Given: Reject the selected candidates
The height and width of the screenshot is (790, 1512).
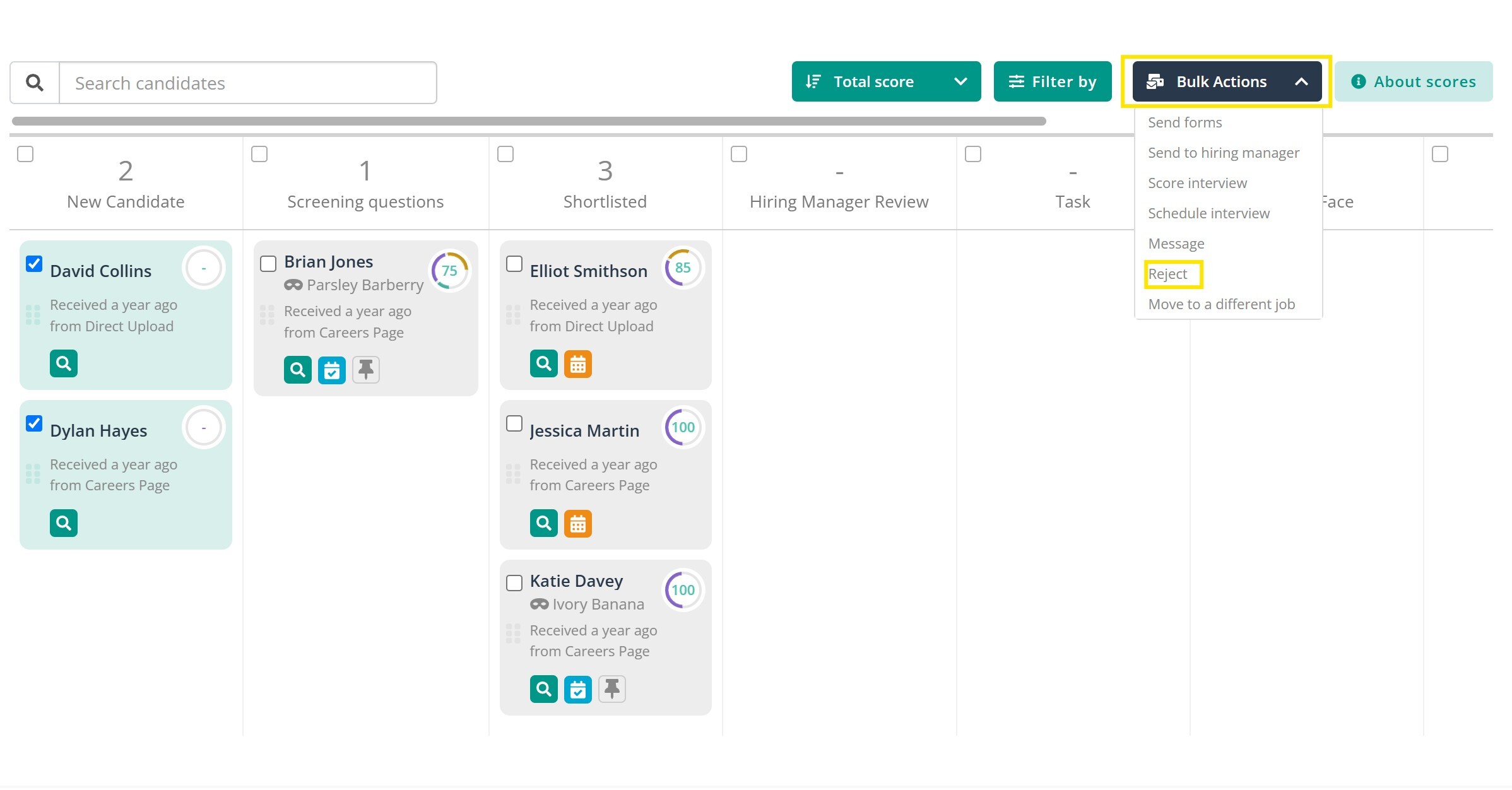Looking at the screenshot, I should (1167, 274).
